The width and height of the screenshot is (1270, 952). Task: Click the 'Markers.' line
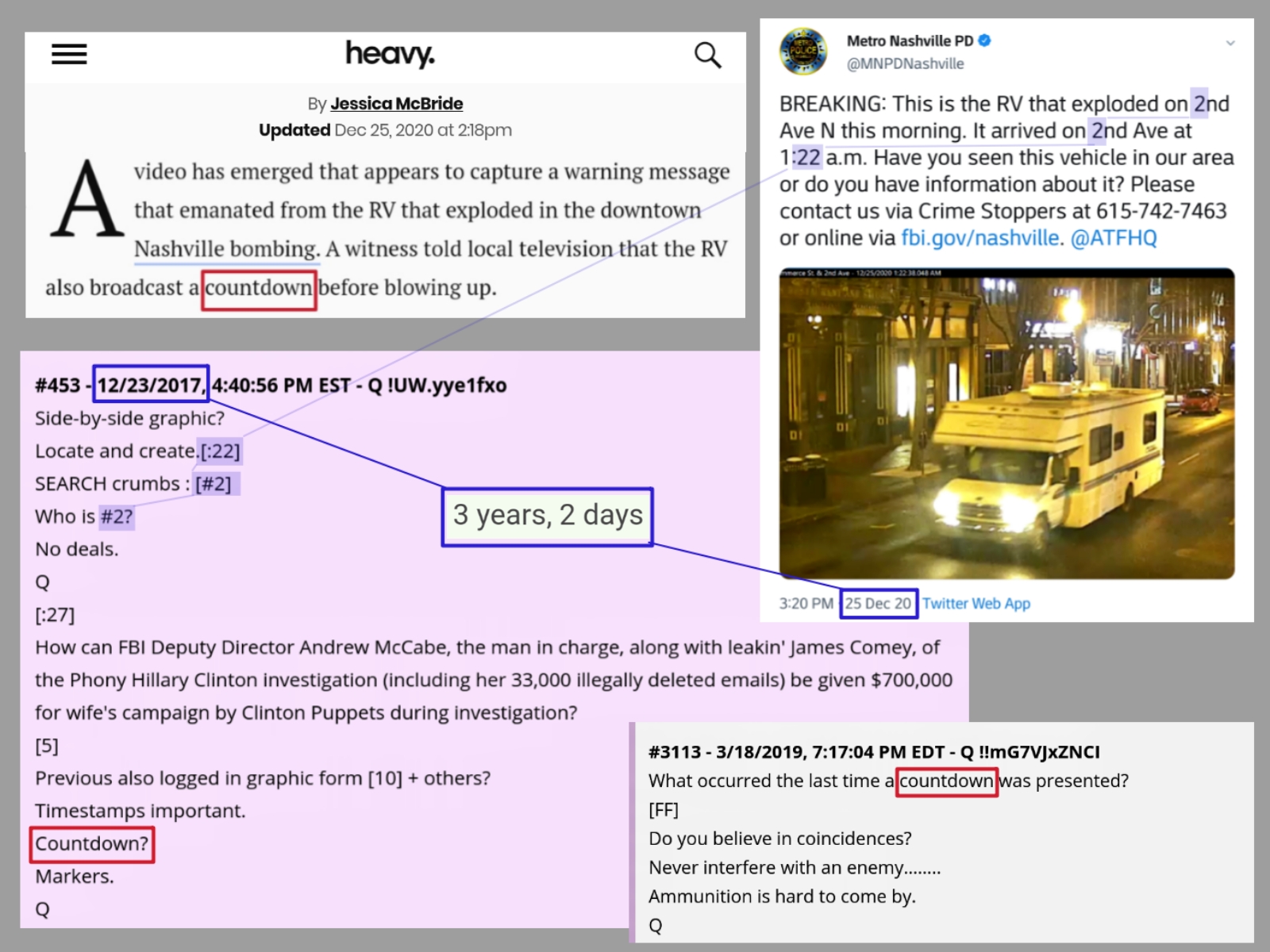pos(75,877)
